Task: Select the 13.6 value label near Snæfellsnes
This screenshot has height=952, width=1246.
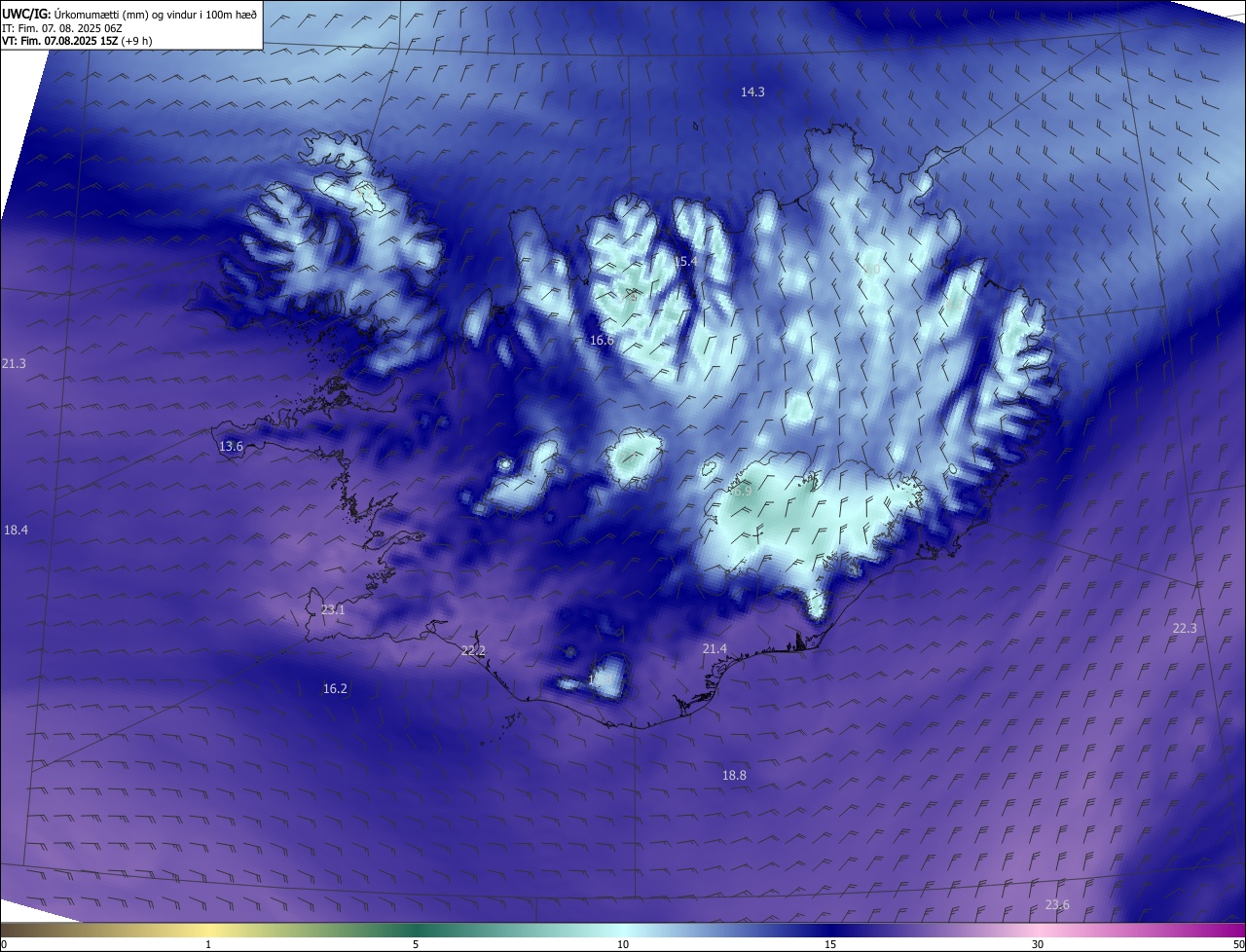Action: [x=231, y=446]
